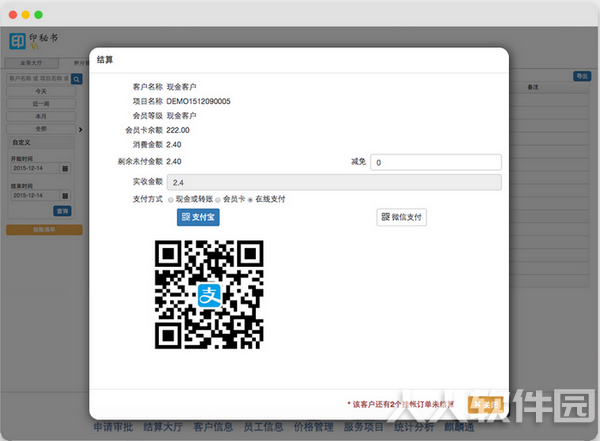
Task: Filter by 今天
Action: [x=41, y=91]
